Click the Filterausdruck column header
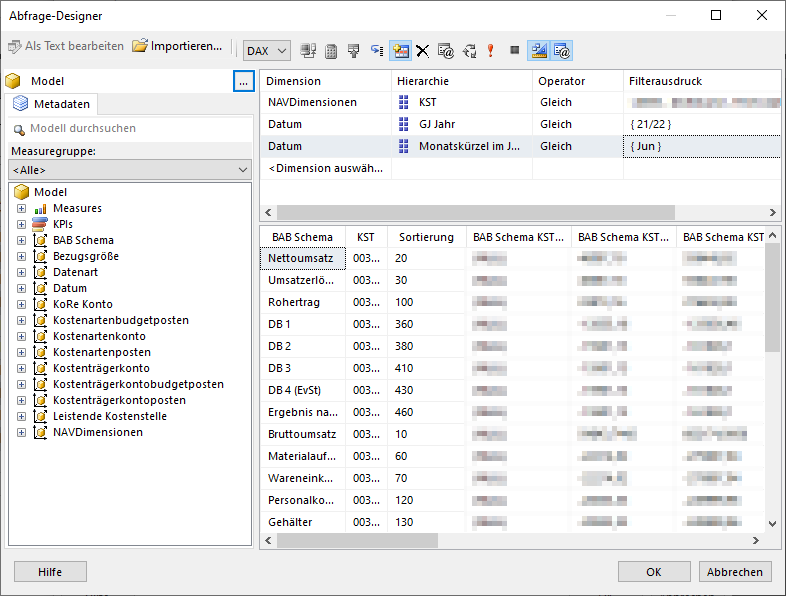 702,81
